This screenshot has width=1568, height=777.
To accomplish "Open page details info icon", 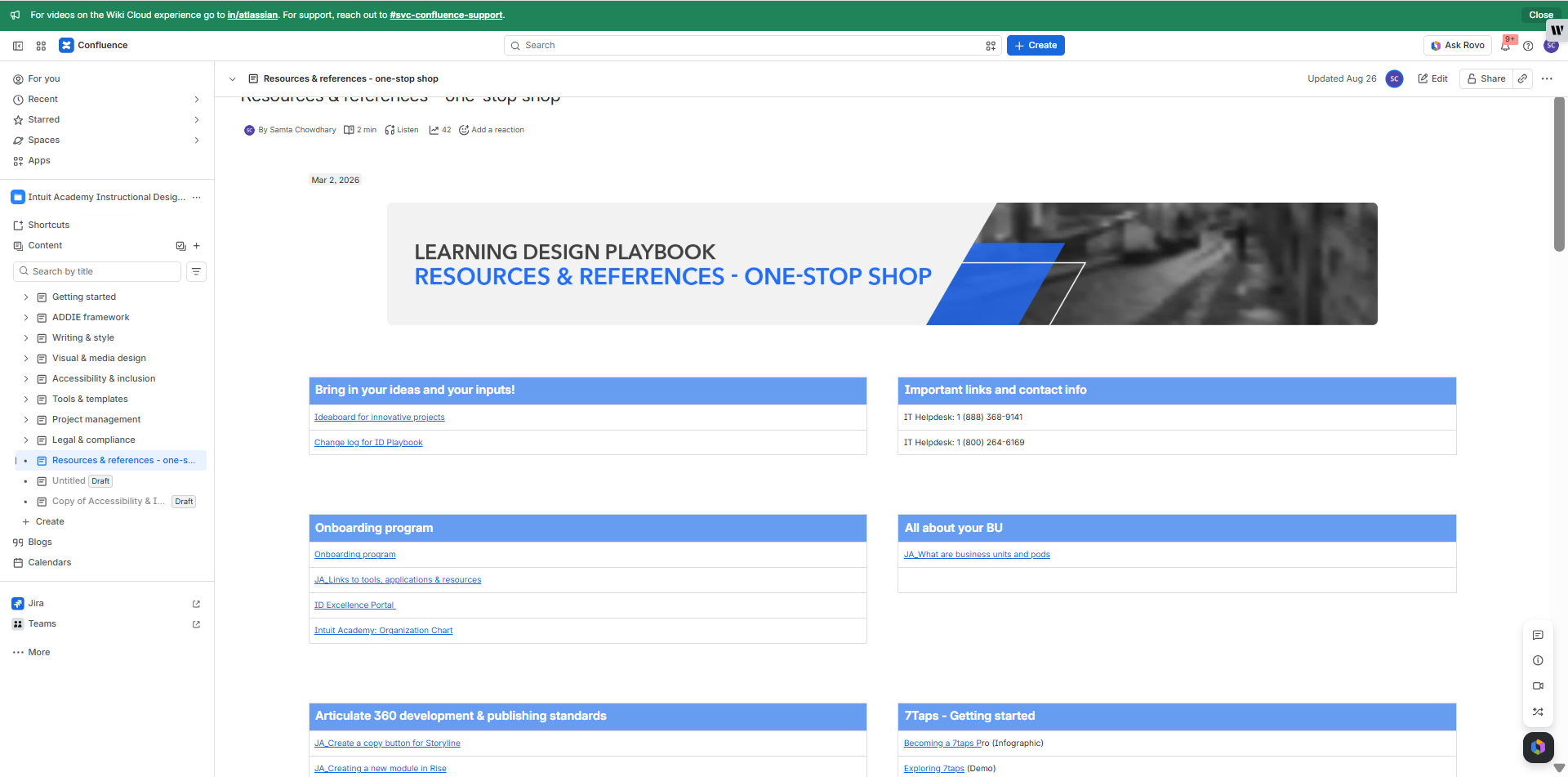I will pos(1538,660).
